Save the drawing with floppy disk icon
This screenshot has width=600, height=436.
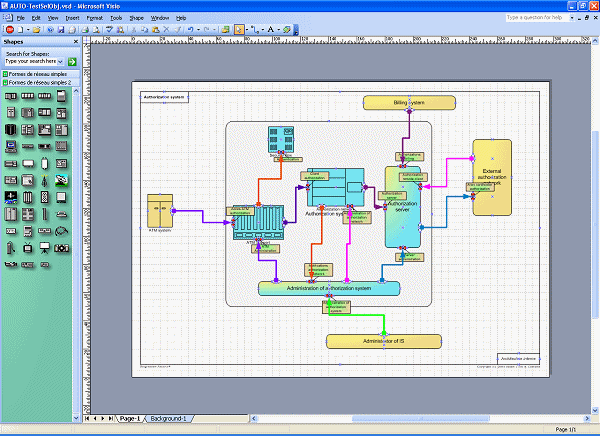coord(61,29)
